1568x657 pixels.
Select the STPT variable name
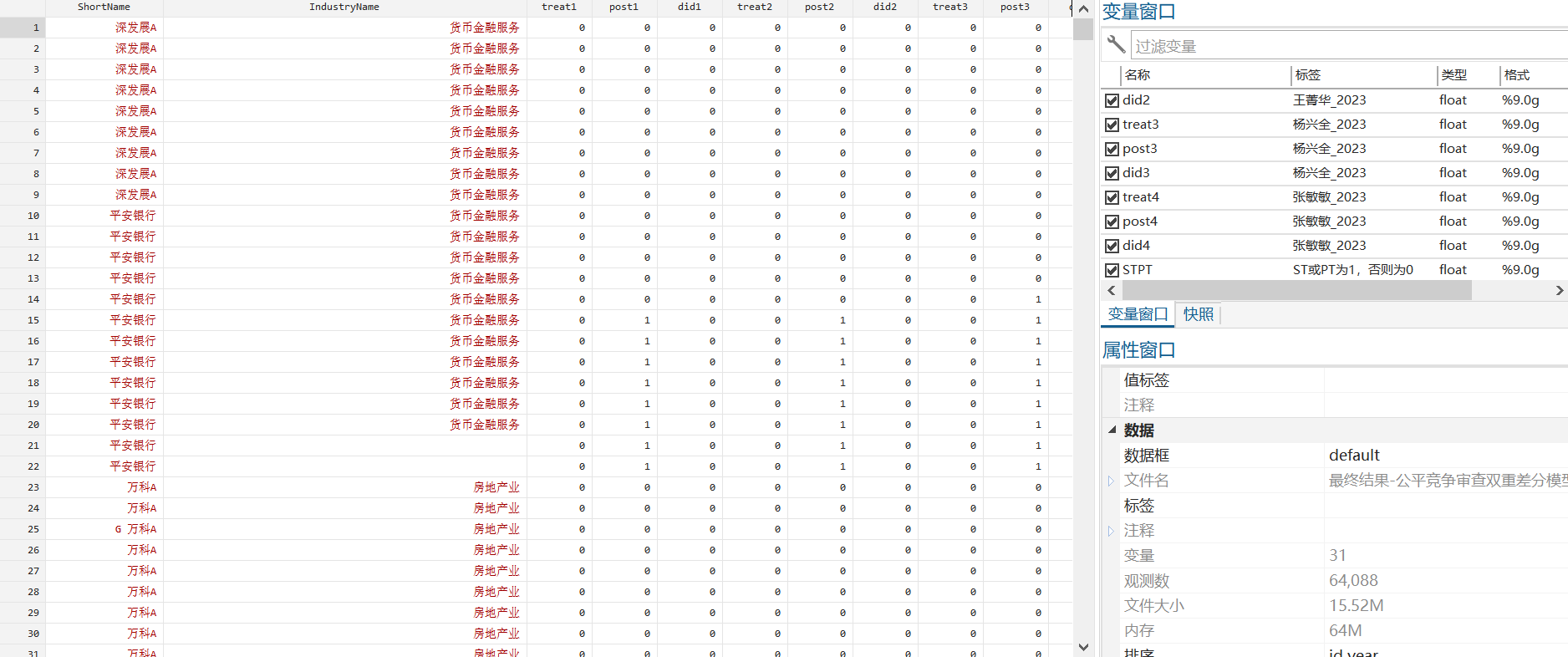click(1137, 270)
